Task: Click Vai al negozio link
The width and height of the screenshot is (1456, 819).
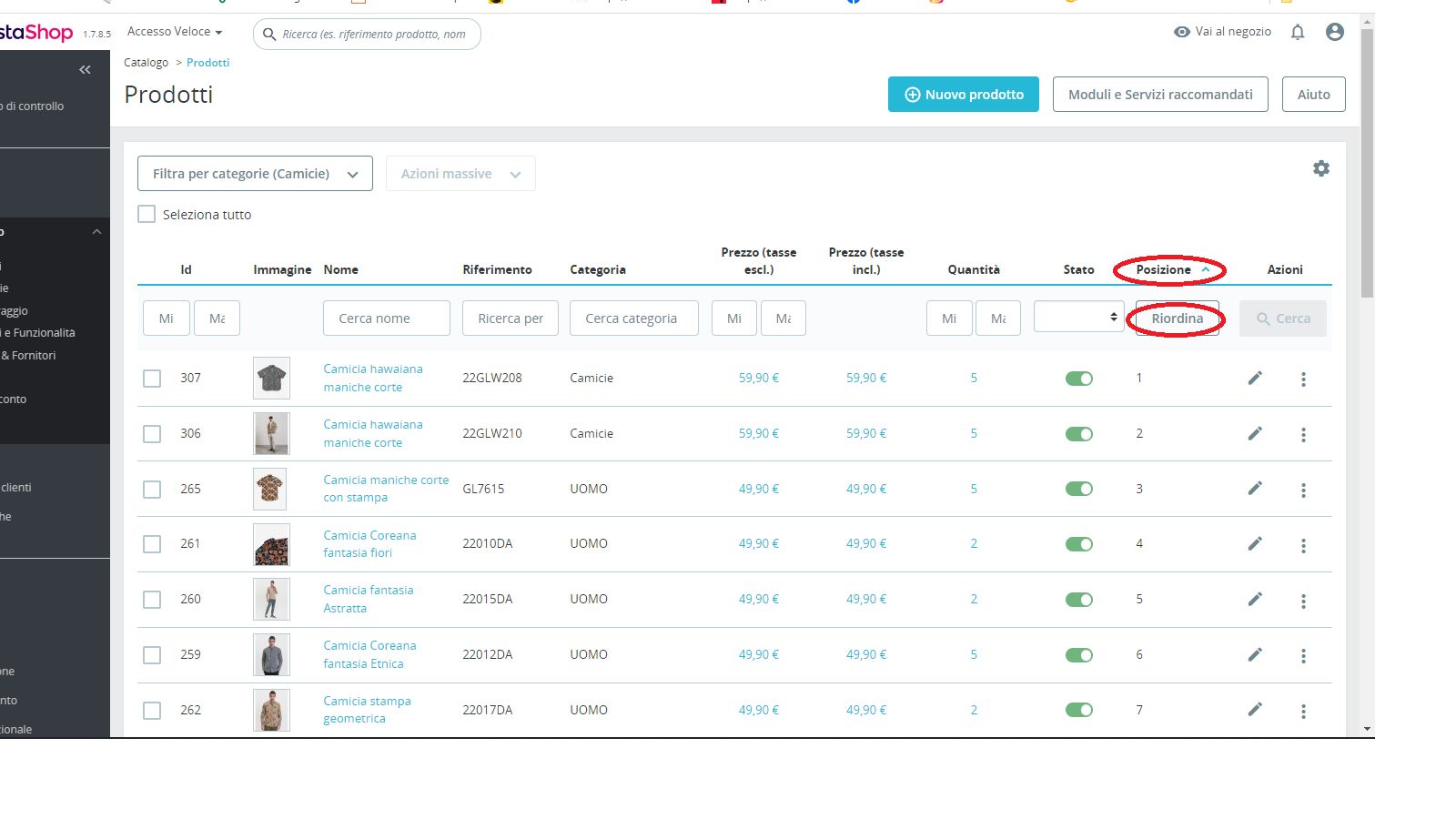Action: coord(1233,32)
